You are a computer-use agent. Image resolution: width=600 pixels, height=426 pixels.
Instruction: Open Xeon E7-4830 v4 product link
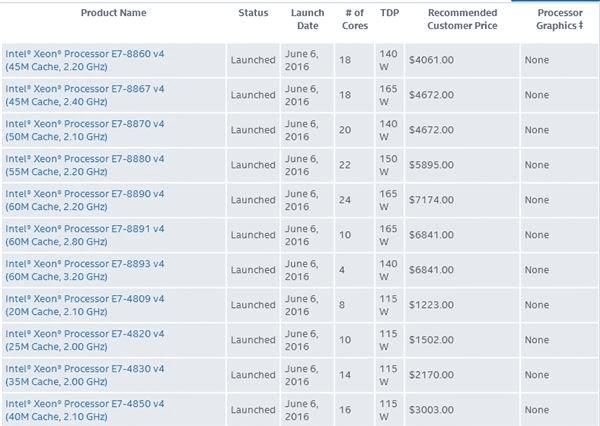point(83,368)
